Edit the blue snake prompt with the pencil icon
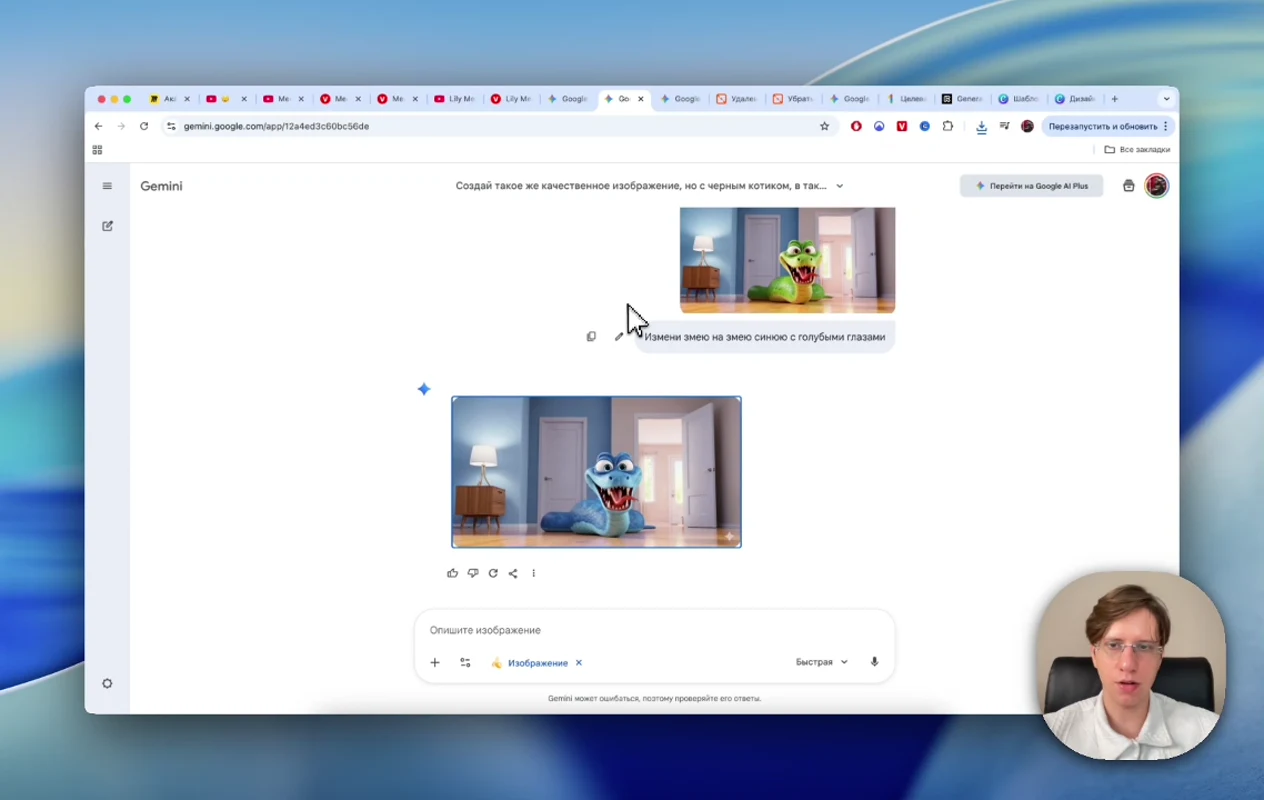The height and width of the screenshot is (800, 1264). [x=619, y=337]
